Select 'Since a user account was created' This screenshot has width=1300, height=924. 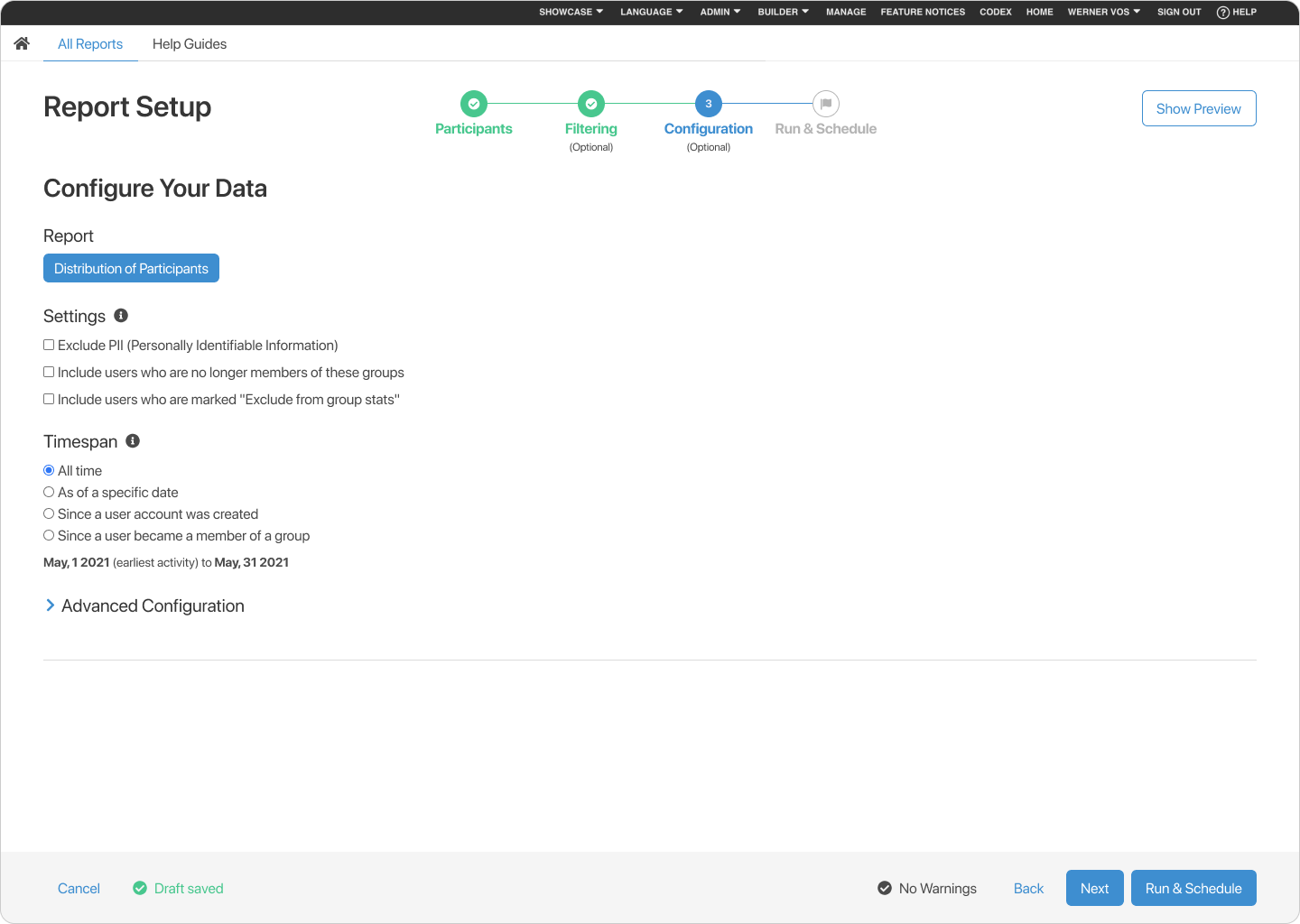(x=49, y=513)
